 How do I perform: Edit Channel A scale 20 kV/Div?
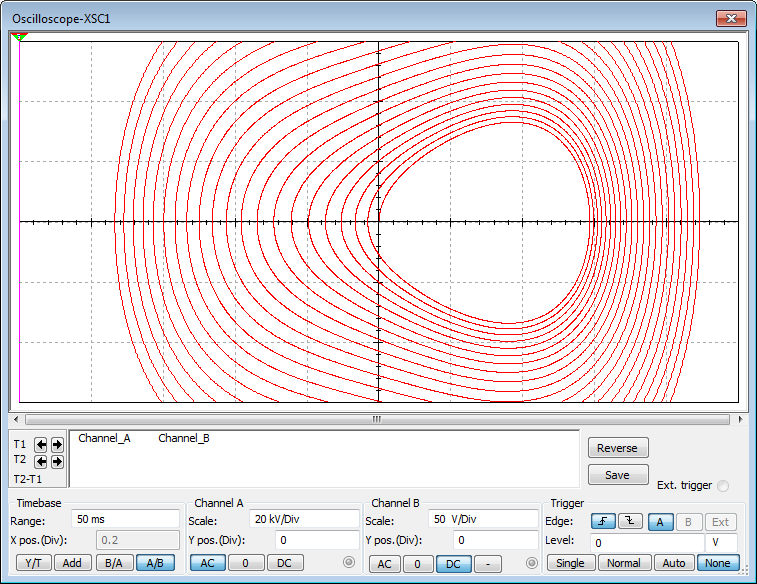pyautogui.click(x=304, y=519)
